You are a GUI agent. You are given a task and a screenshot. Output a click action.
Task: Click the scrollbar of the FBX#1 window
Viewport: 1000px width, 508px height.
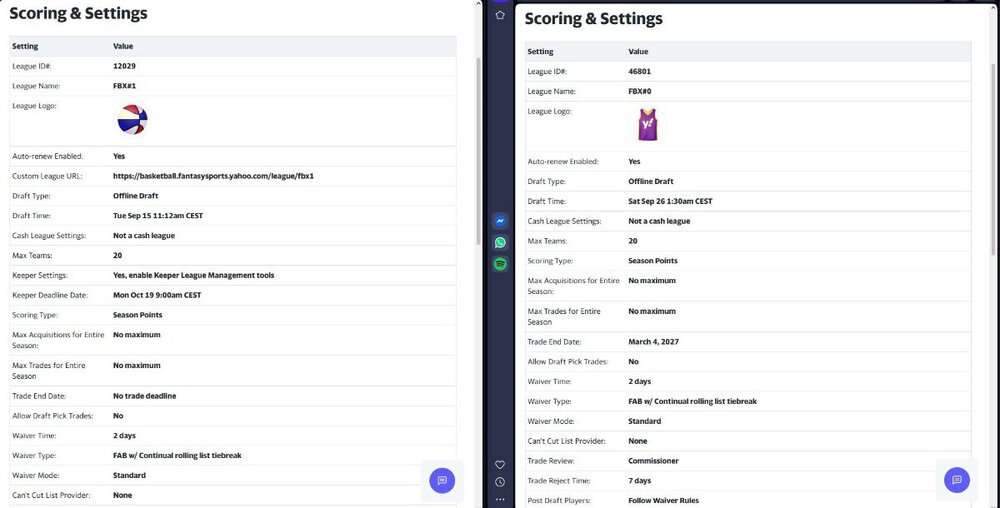pos(479,152)
